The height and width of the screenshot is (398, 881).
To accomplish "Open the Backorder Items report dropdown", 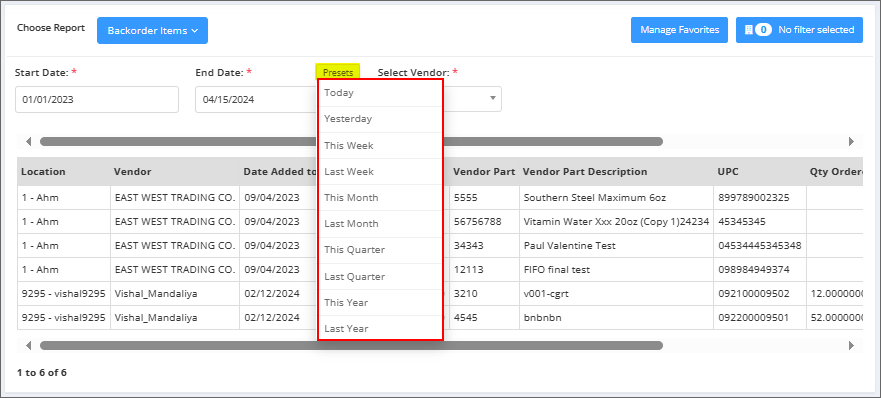I will 152,30.
